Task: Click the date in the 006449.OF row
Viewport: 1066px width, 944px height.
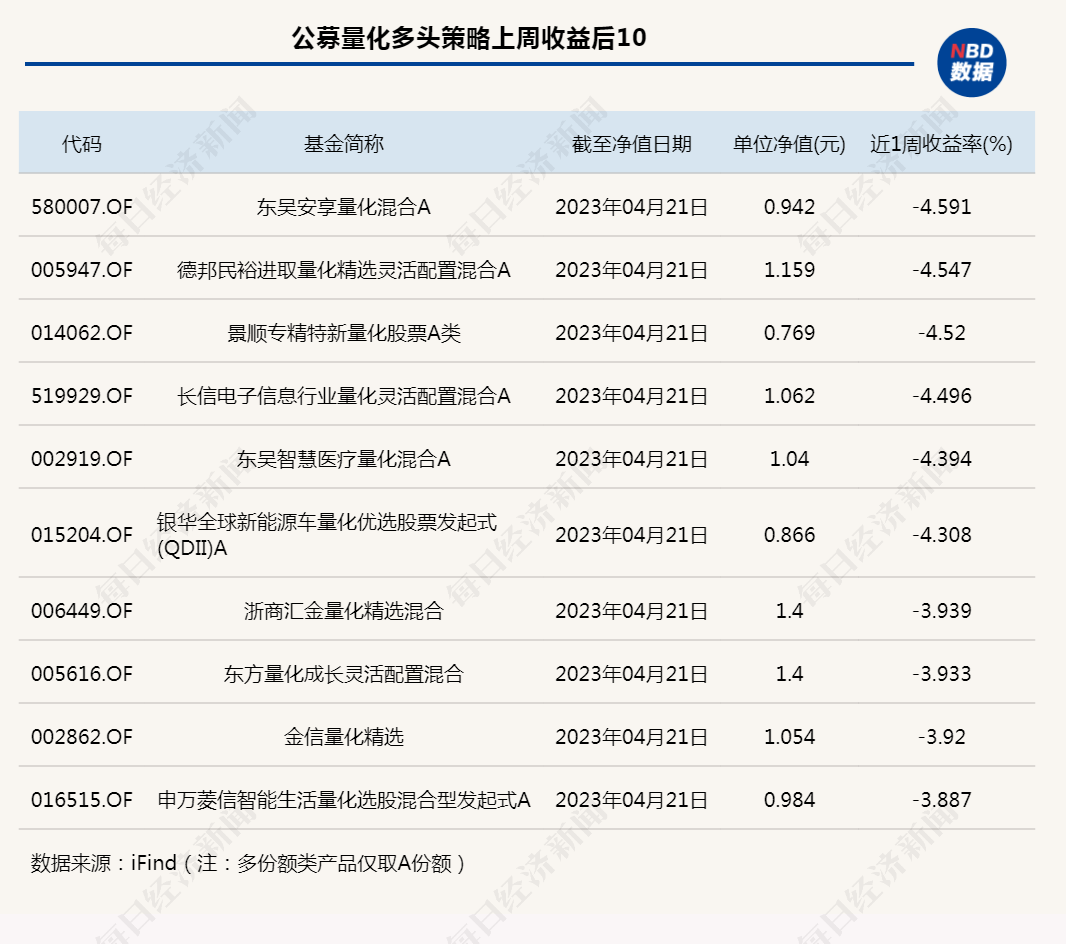Action: point(632,611)
